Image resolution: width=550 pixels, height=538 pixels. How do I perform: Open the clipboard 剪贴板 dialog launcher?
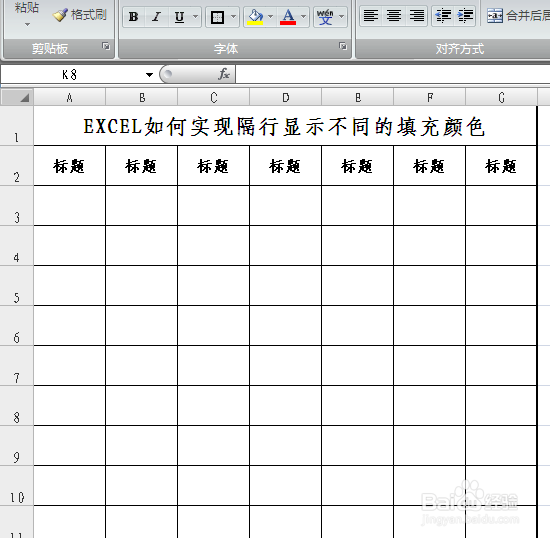pyautogui.click(x=106, y=46)
